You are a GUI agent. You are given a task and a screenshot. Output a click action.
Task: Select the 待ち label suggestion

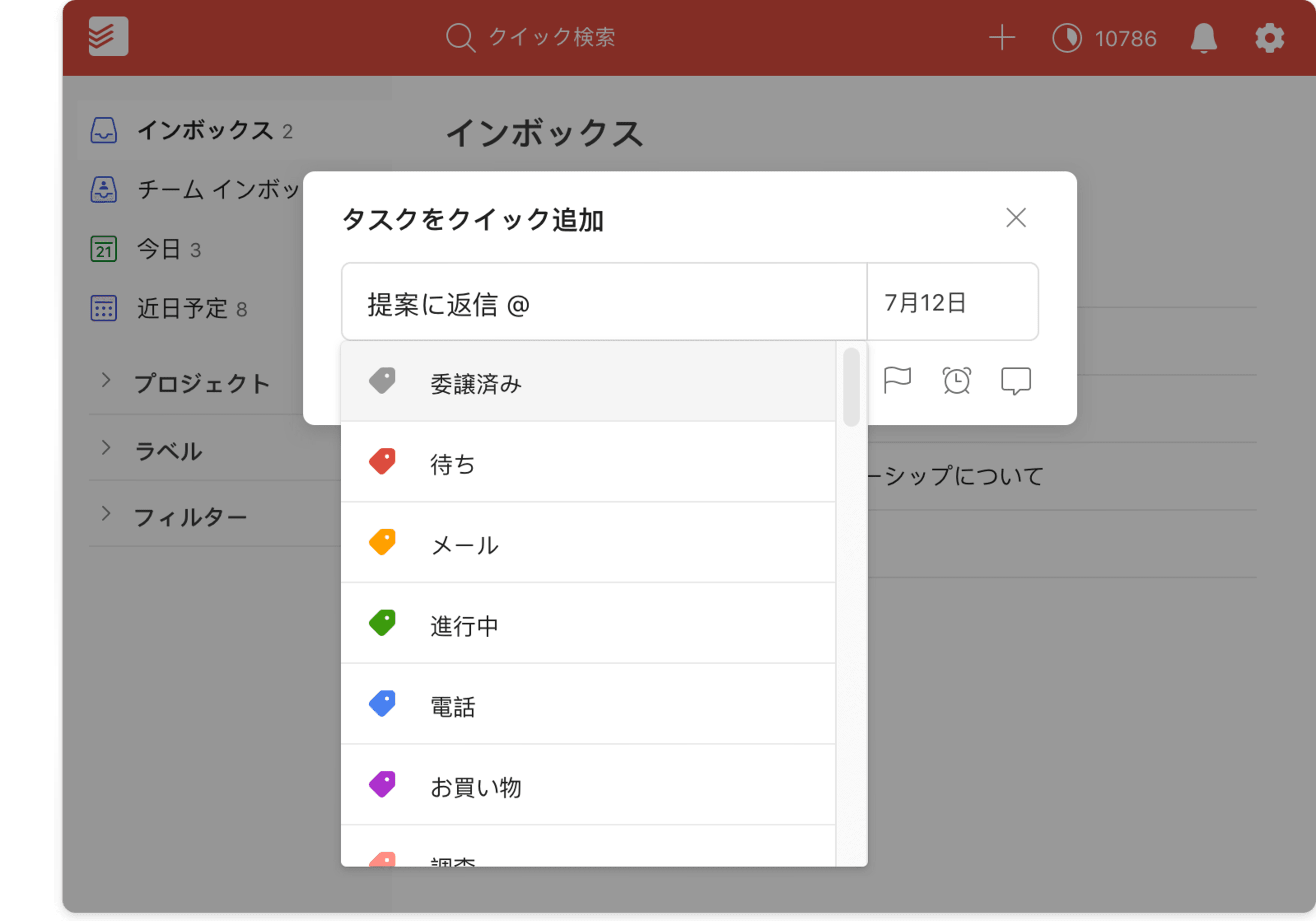(x=588, y=462)
